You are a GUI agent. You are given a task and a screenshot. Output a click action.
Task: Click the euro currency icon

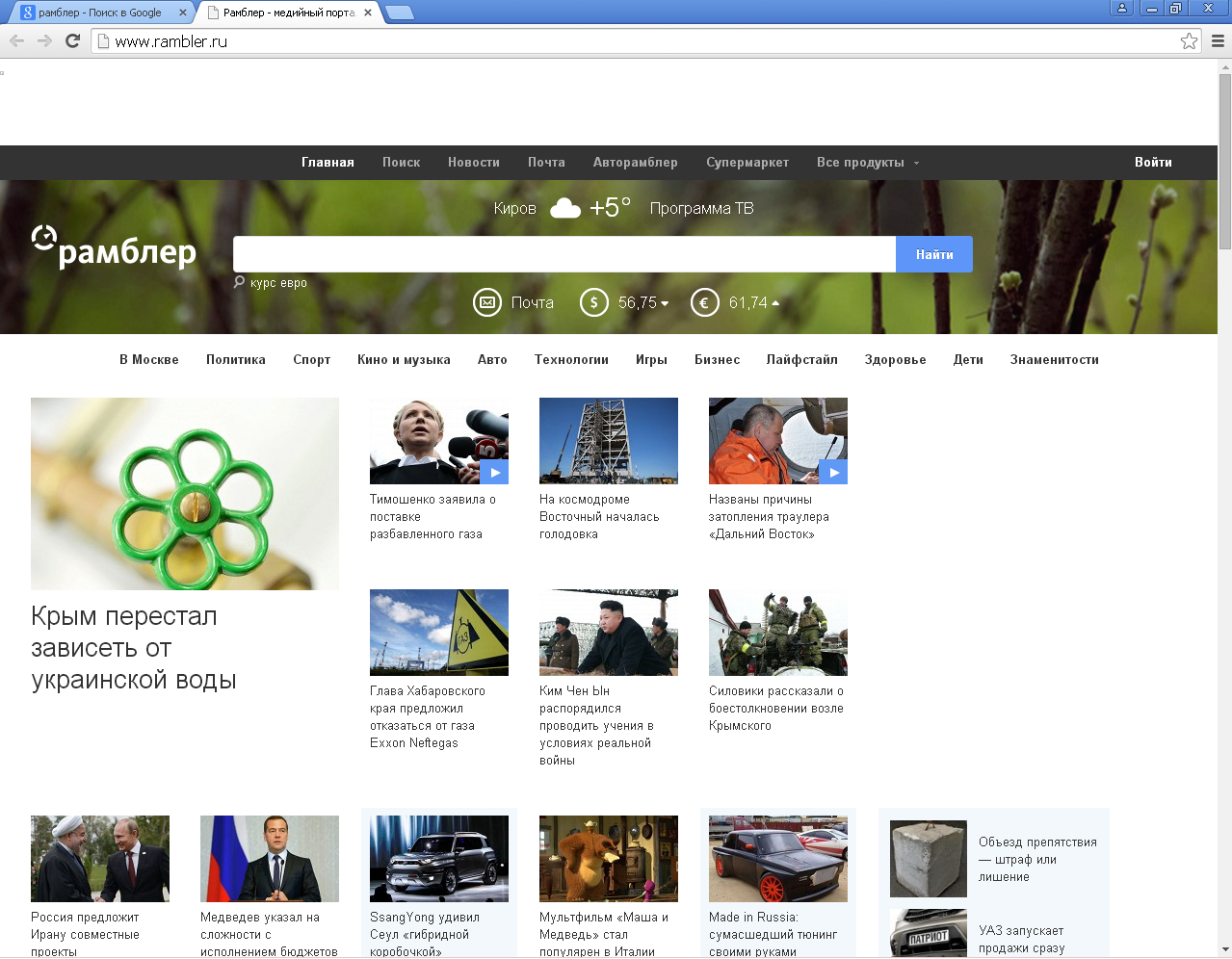[705, 302]
